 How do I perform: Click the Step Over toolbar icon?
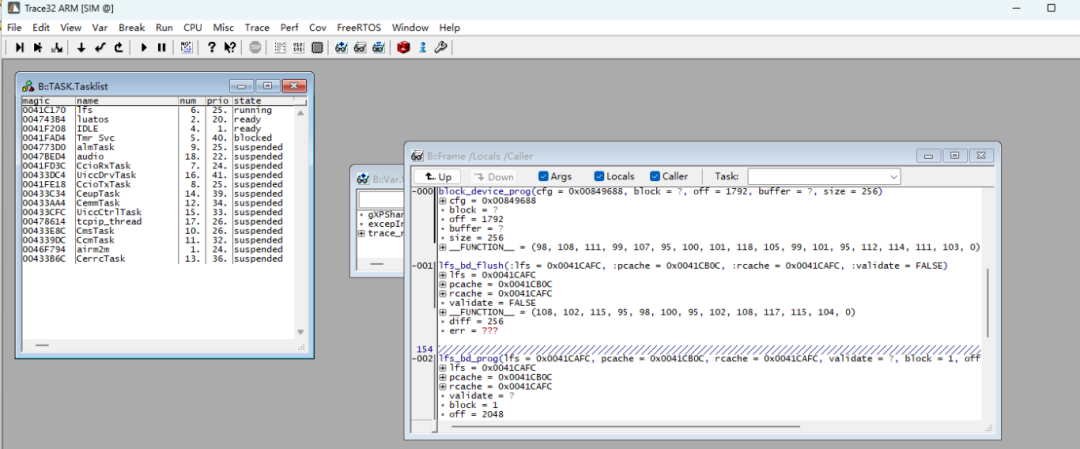click(x=39, y=48)
